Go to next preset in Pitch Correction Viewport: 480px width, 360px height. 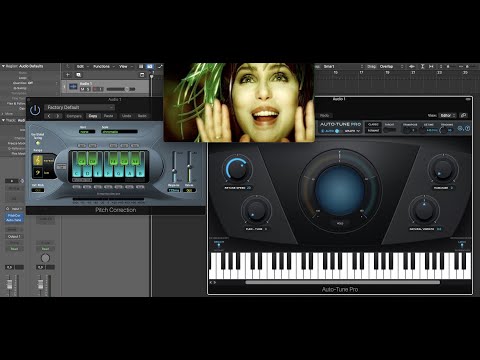point(58,116)
